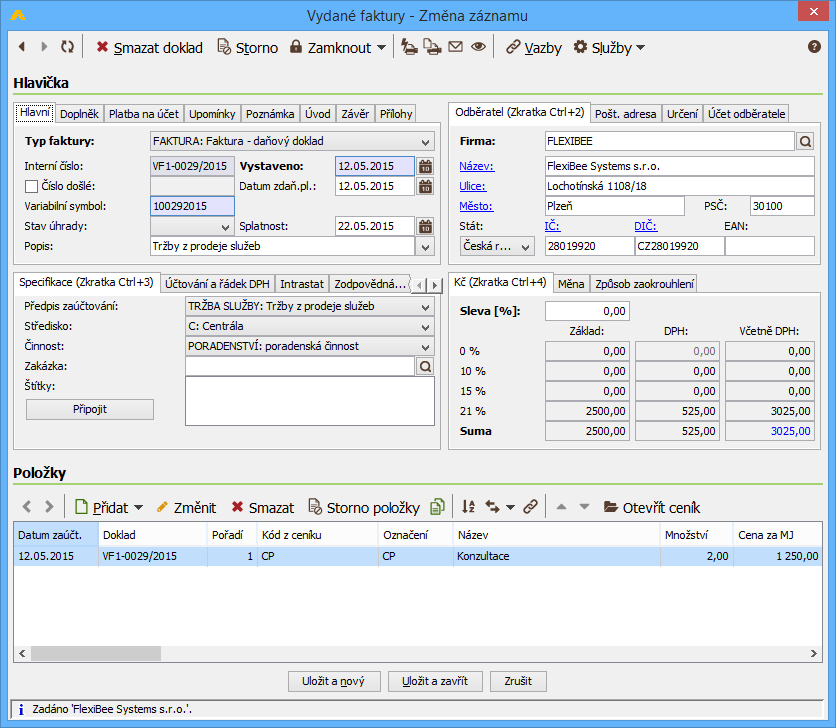The image size is (836, 728).
Task: Open the Intrastat tab
Action: [302, 284]
